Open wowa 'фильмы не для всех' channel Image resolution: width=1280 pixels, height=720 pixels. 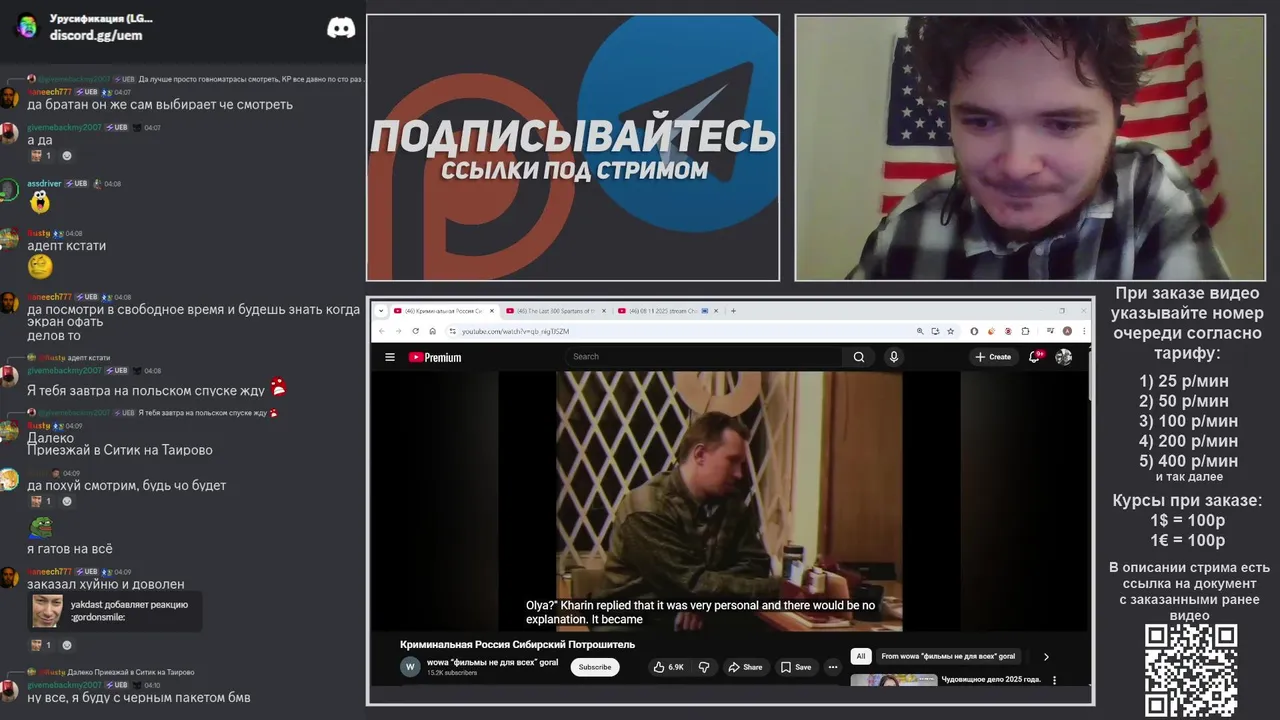point(493,662)
